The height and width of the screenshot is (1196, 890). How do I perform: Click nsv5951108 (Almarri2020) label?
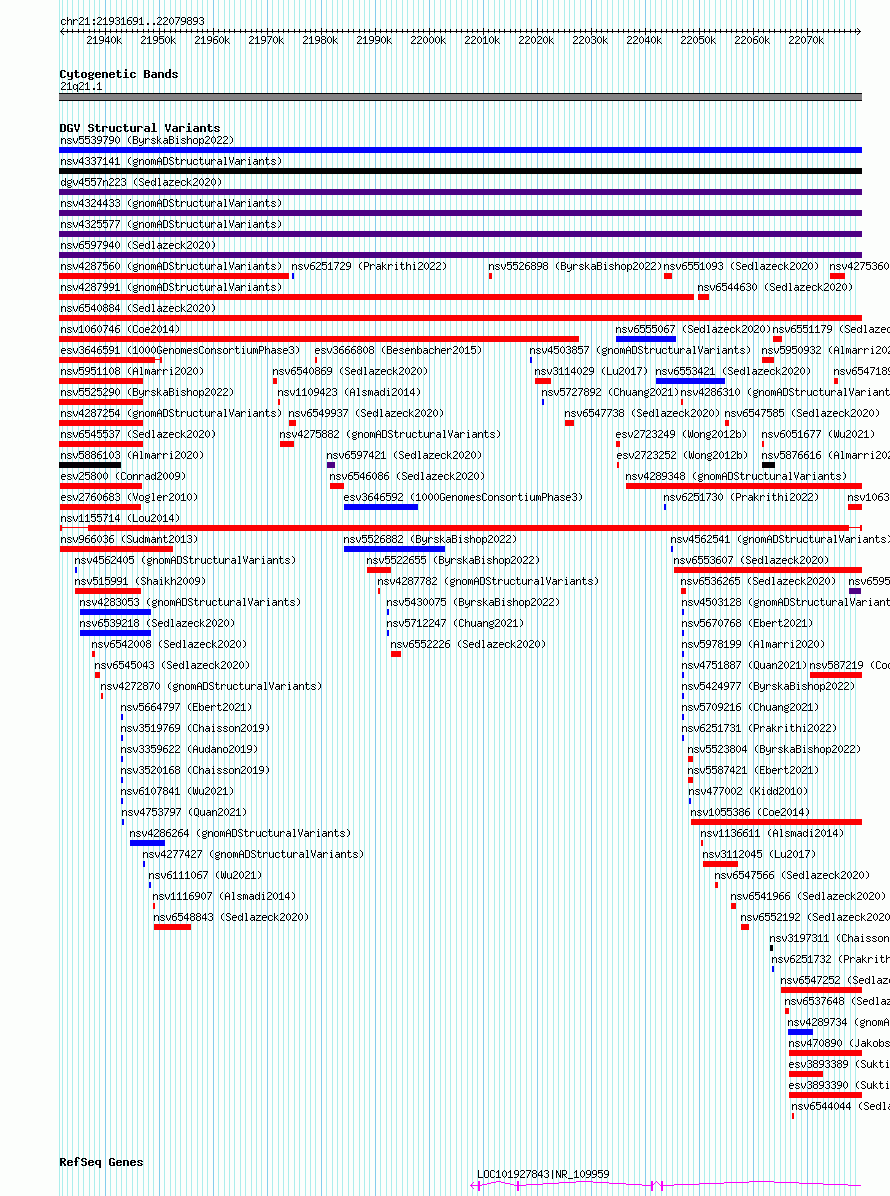click(132, 371)
